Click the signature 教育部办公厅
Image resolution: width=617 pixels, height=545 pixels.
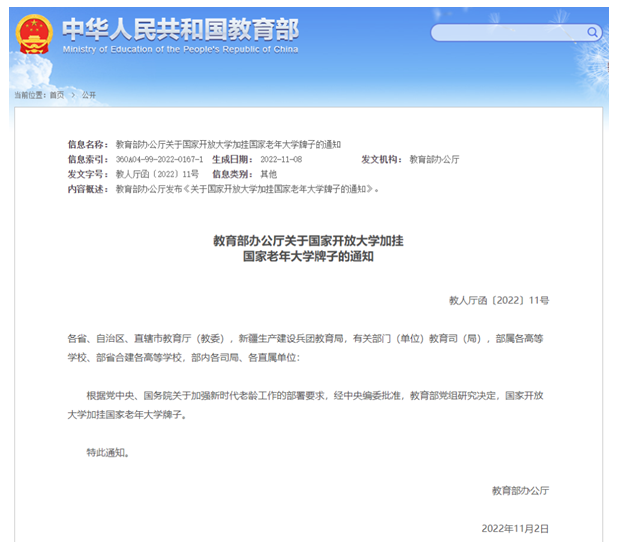(x=521, y=491)
